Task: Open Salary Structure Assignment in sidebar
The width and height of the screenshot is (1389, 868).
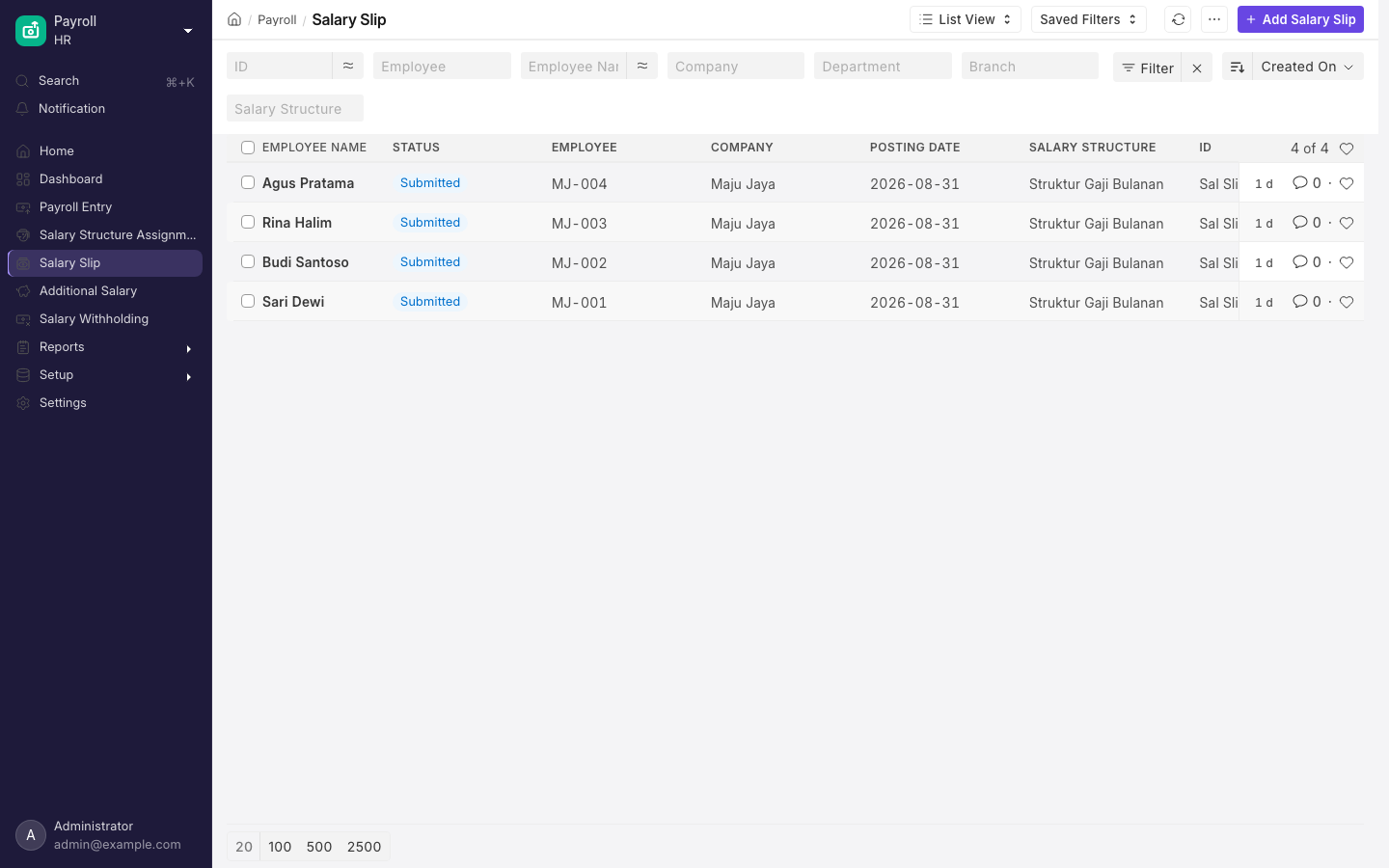Action: tap(106, 235)
